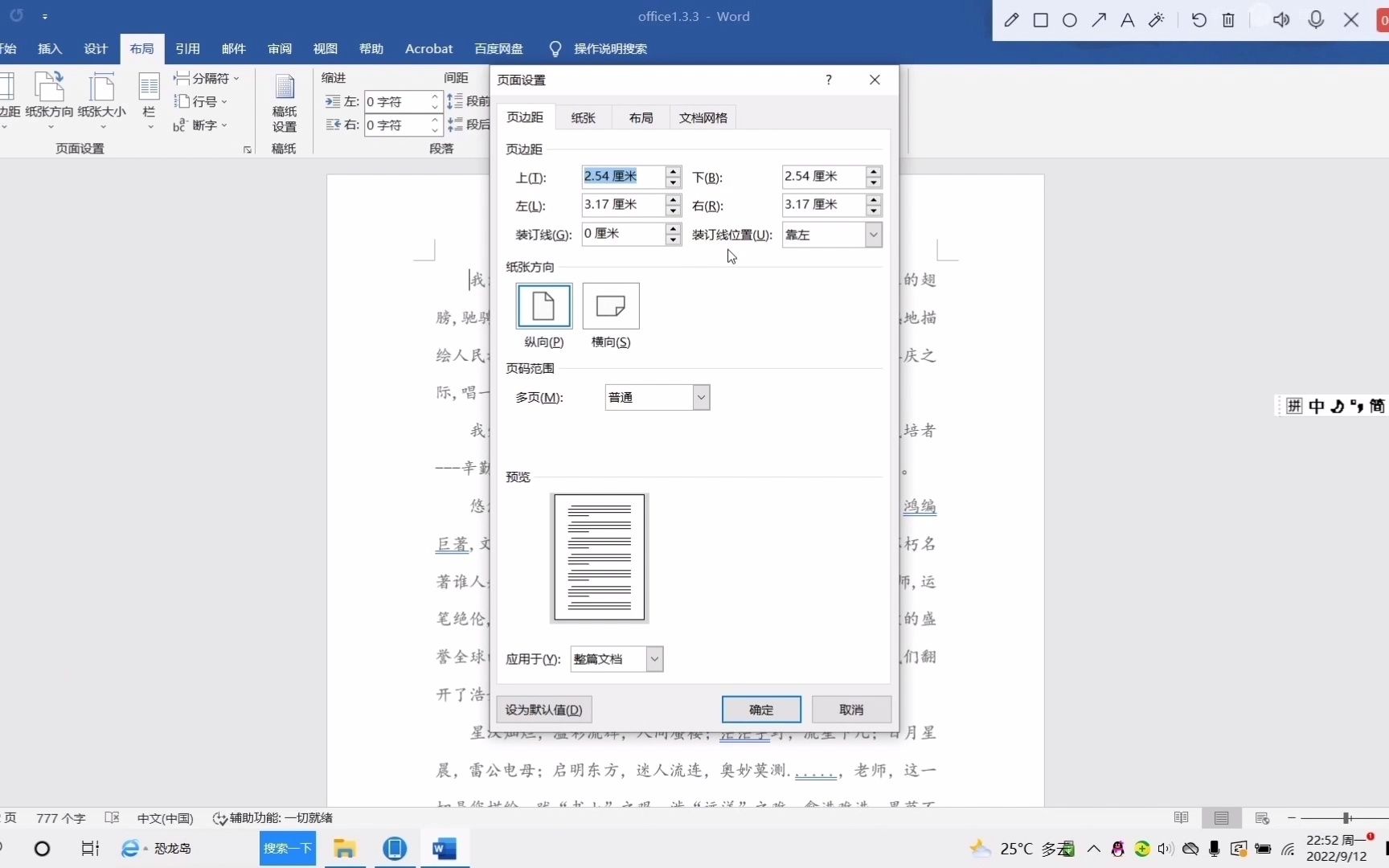Switch to print layout view in status bar
This screenshot has width=1389, height=868.
(x=1222, y=818)
